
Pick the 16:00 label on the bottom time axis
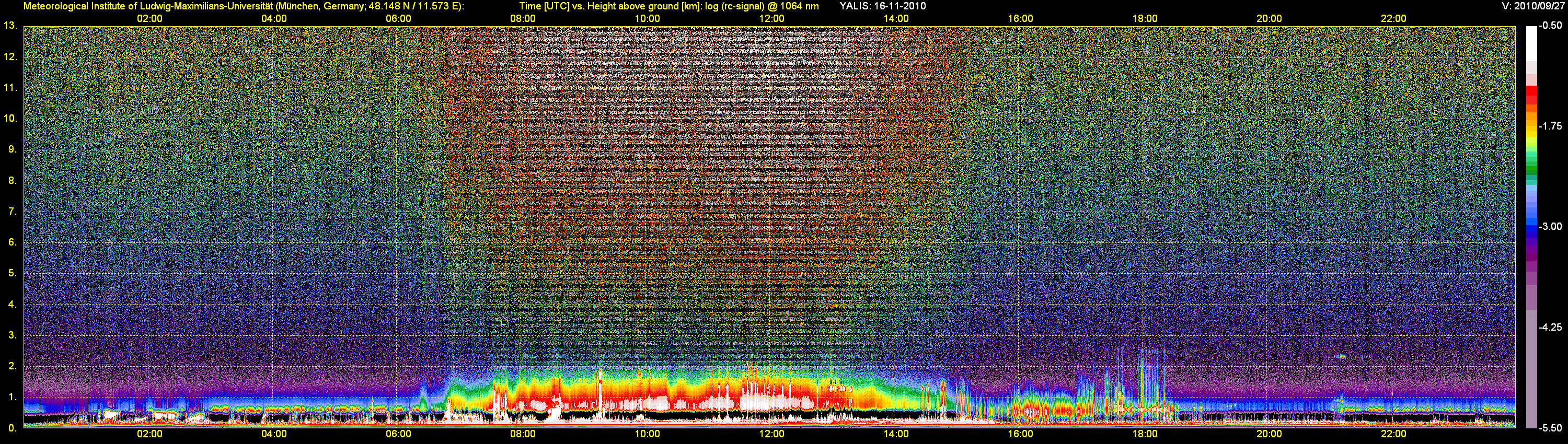coord(1020,434)
